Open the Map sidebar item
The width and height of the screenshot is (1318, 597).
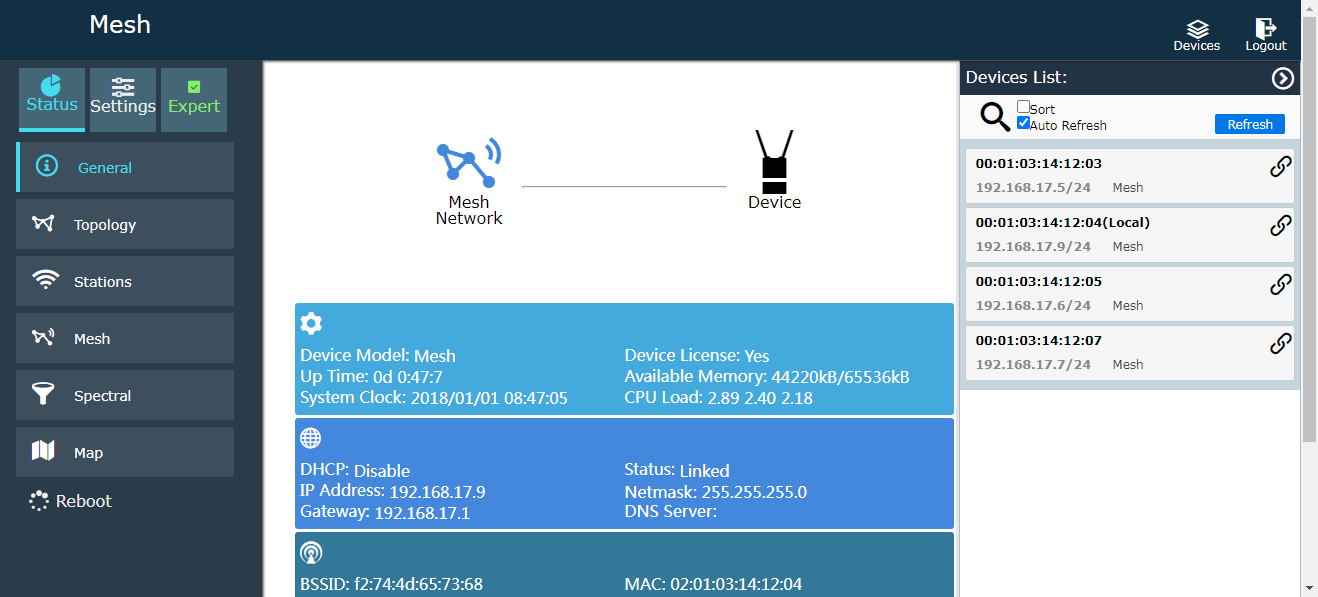(x=125, y=453)
